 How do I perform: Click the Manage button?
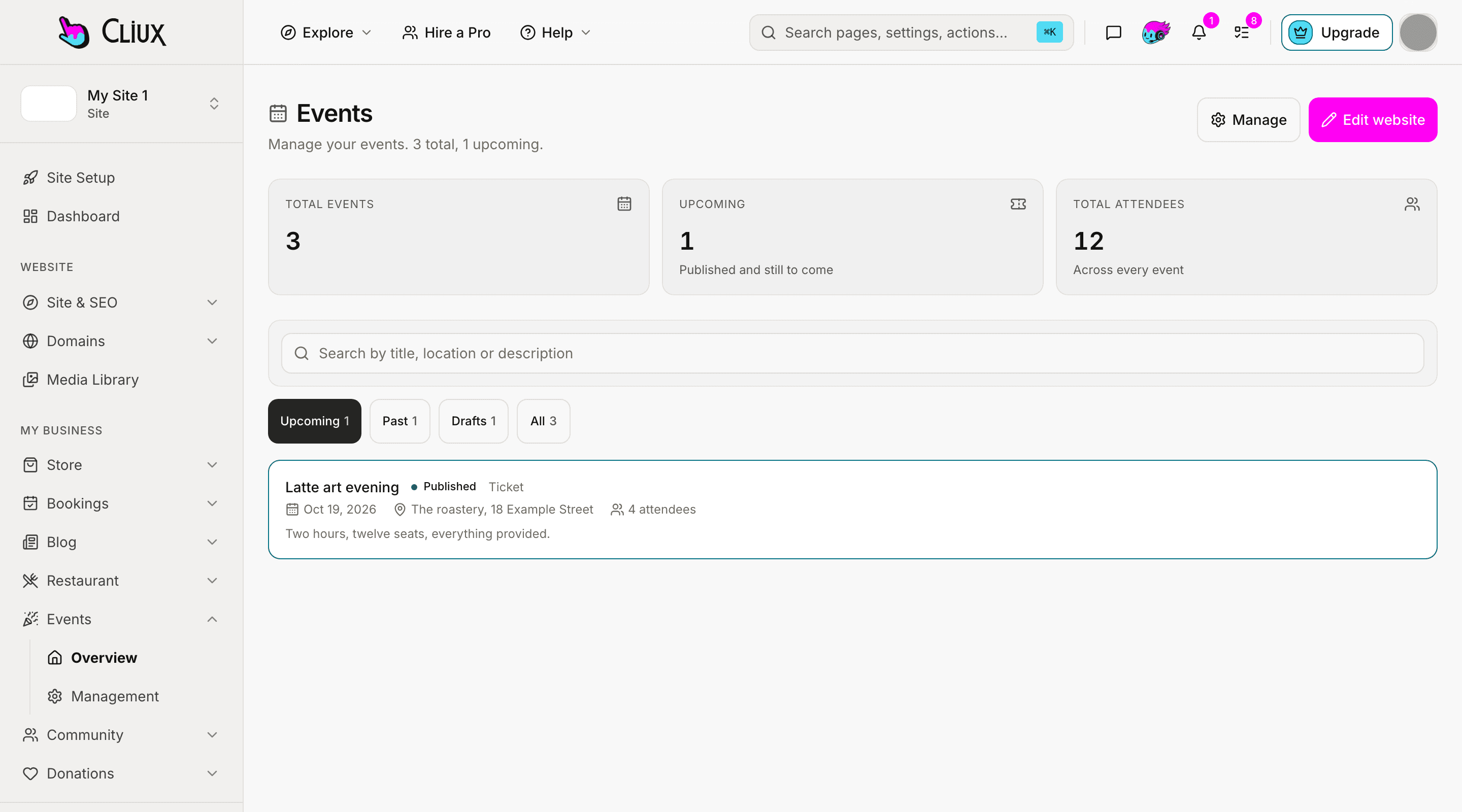1248,120
